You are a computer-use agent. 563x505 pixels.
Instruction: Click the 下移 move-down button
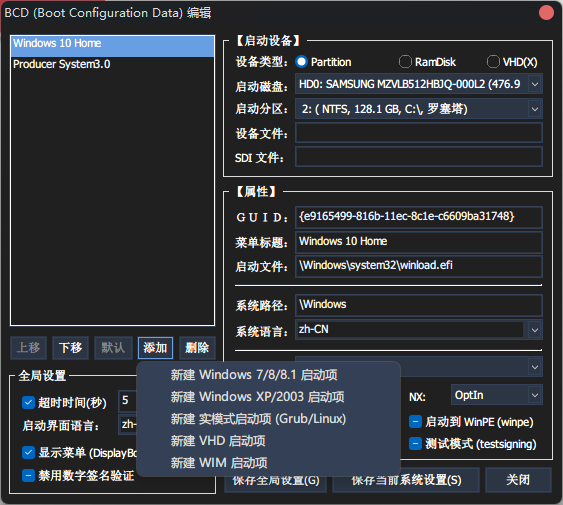[x=70, y=348]
